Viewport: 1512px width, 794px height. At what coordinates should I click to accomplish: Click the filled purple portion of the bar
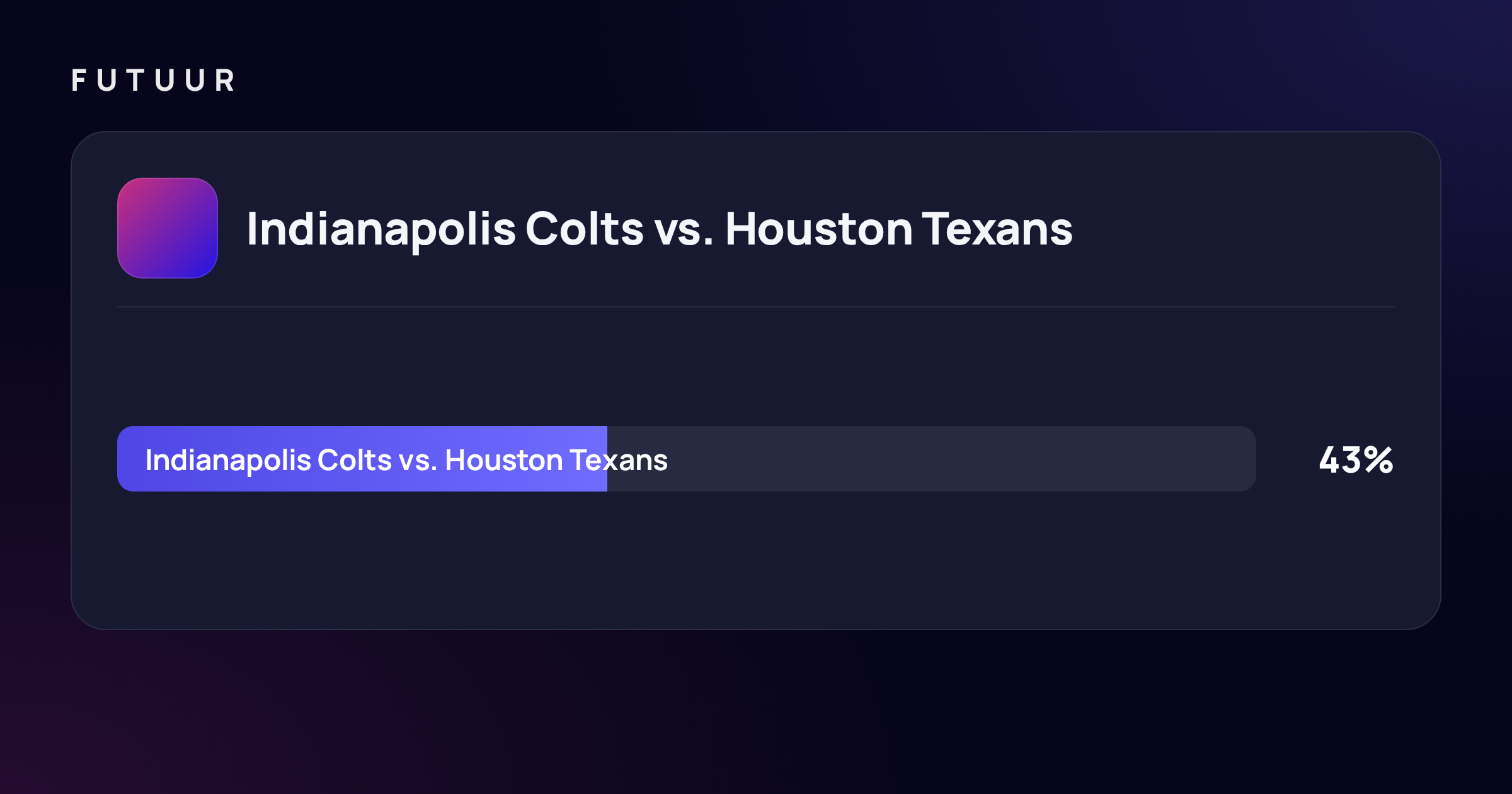[362, 459]
